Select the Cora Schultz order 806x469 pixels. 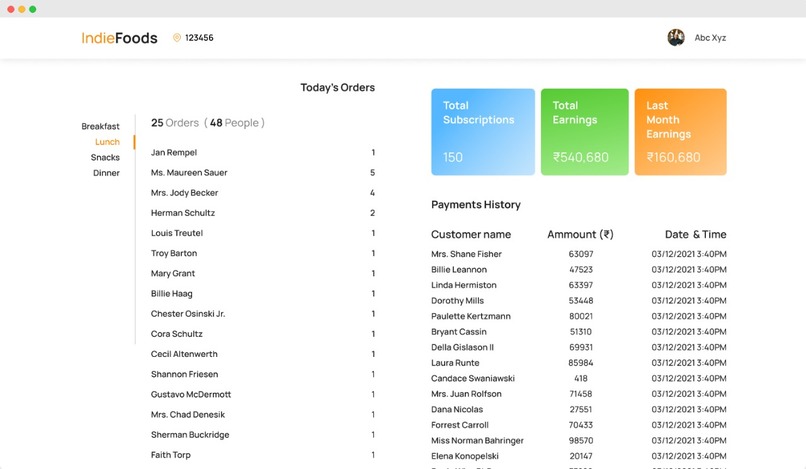pyautogui.click(x=263, y=334)
